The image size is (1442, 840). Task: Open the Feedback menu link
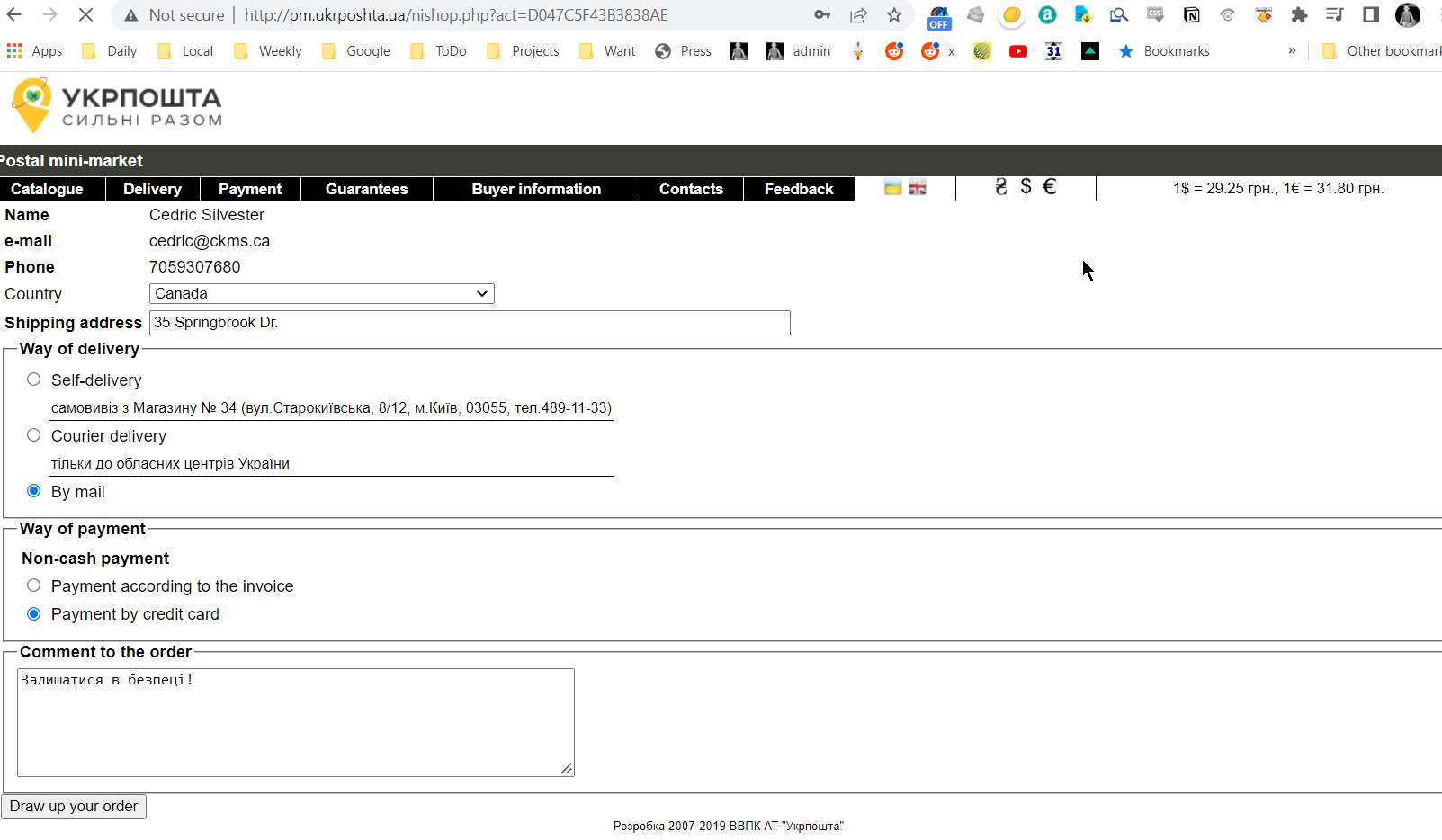[798, 189]
